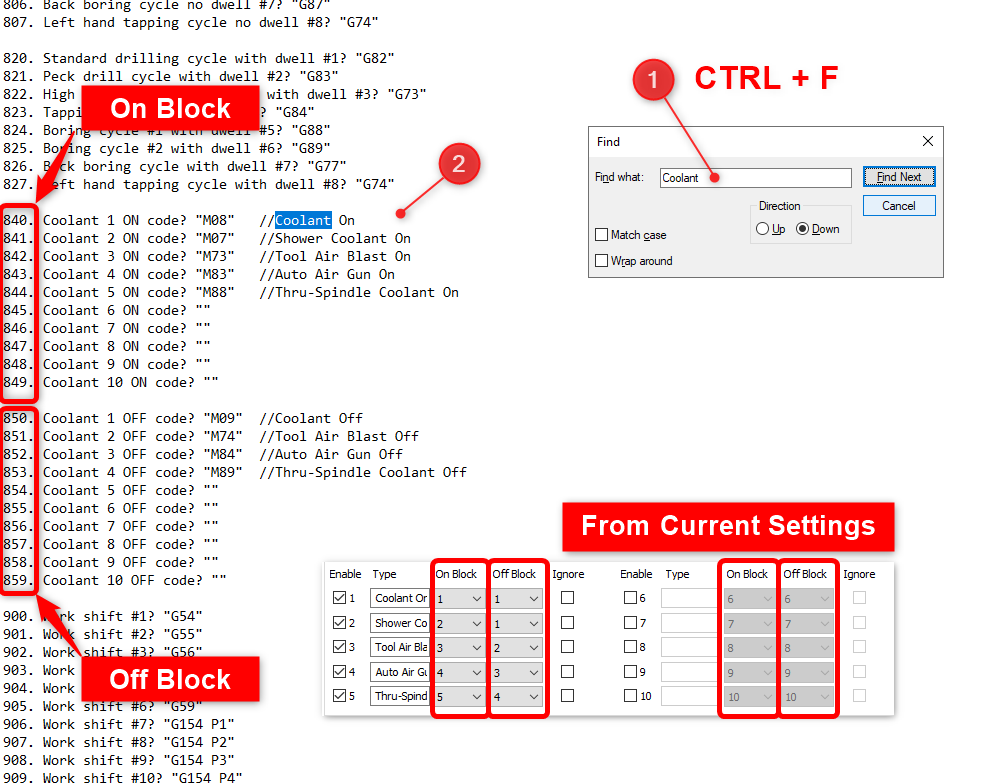The height and width of the screenshot is (784, 1002).
Task: Click the Find what input field
Action: (x=755, y=178)
